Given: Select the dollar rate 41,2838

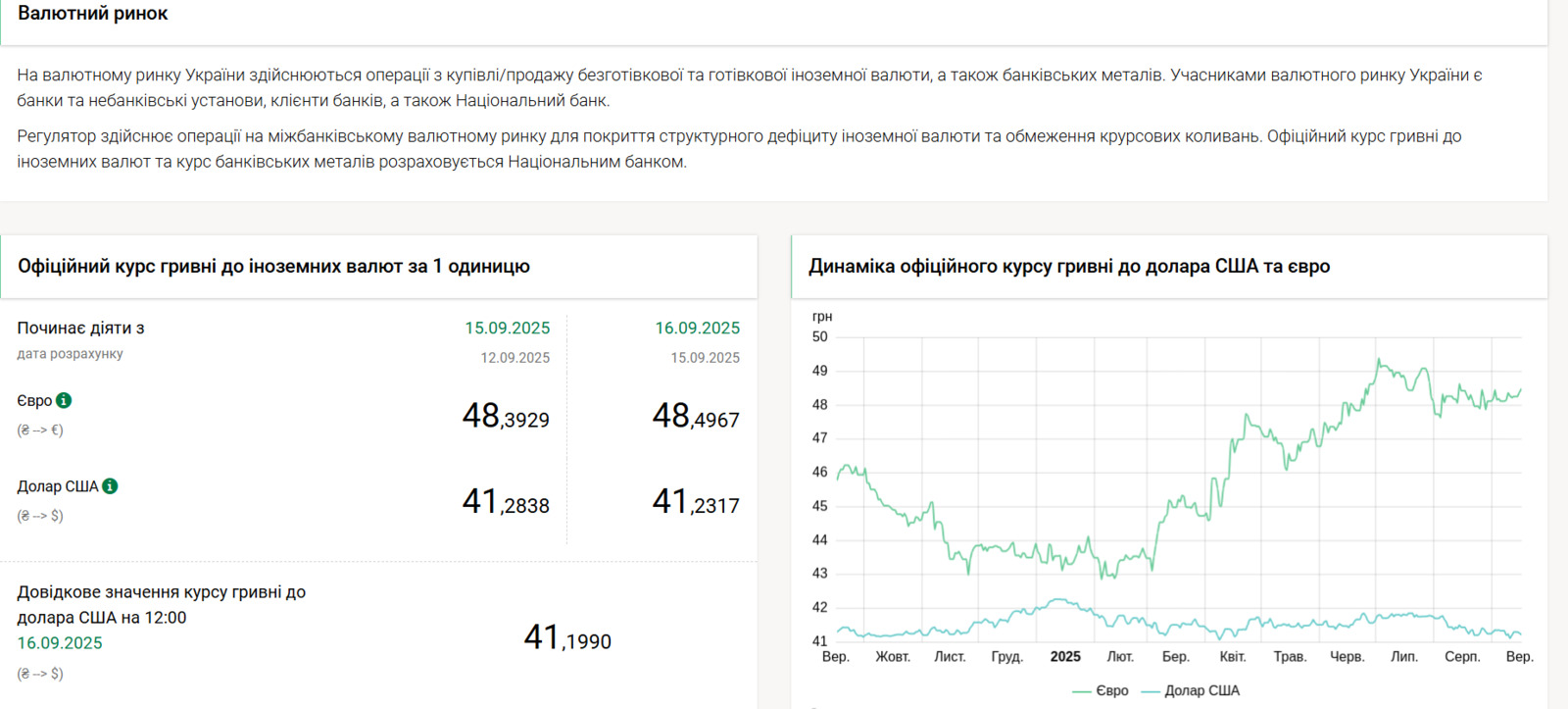Looking at the screenshot, I should [506, 502].
